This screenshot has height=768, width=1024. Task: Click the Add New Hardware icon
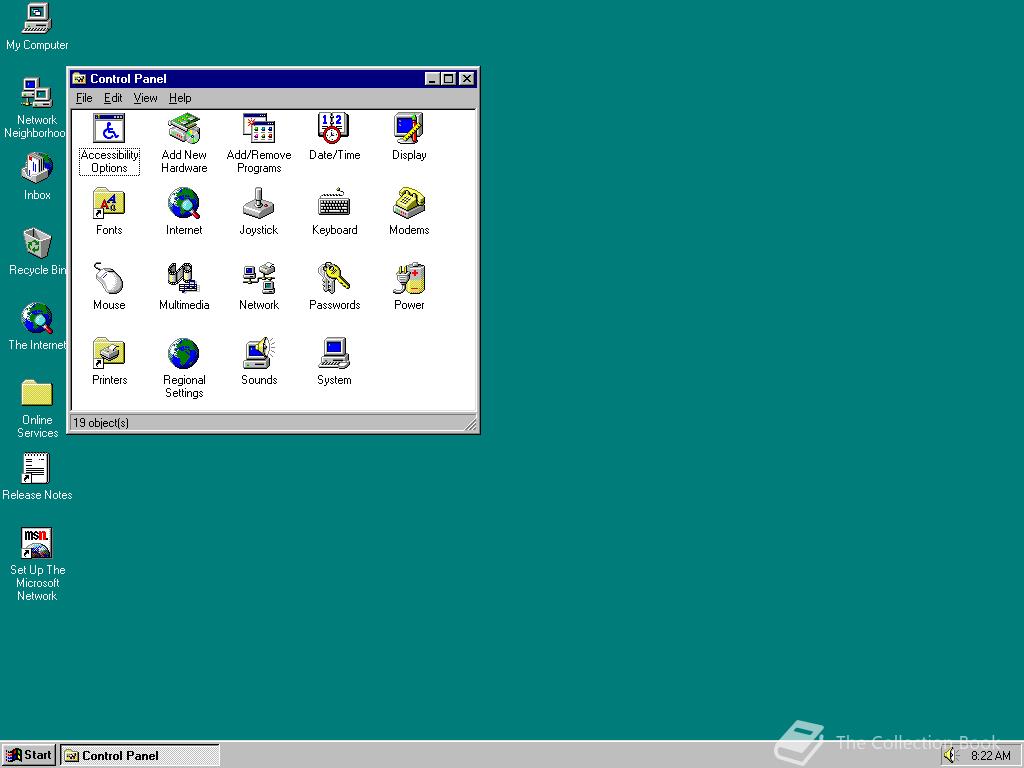coord(184,129)
